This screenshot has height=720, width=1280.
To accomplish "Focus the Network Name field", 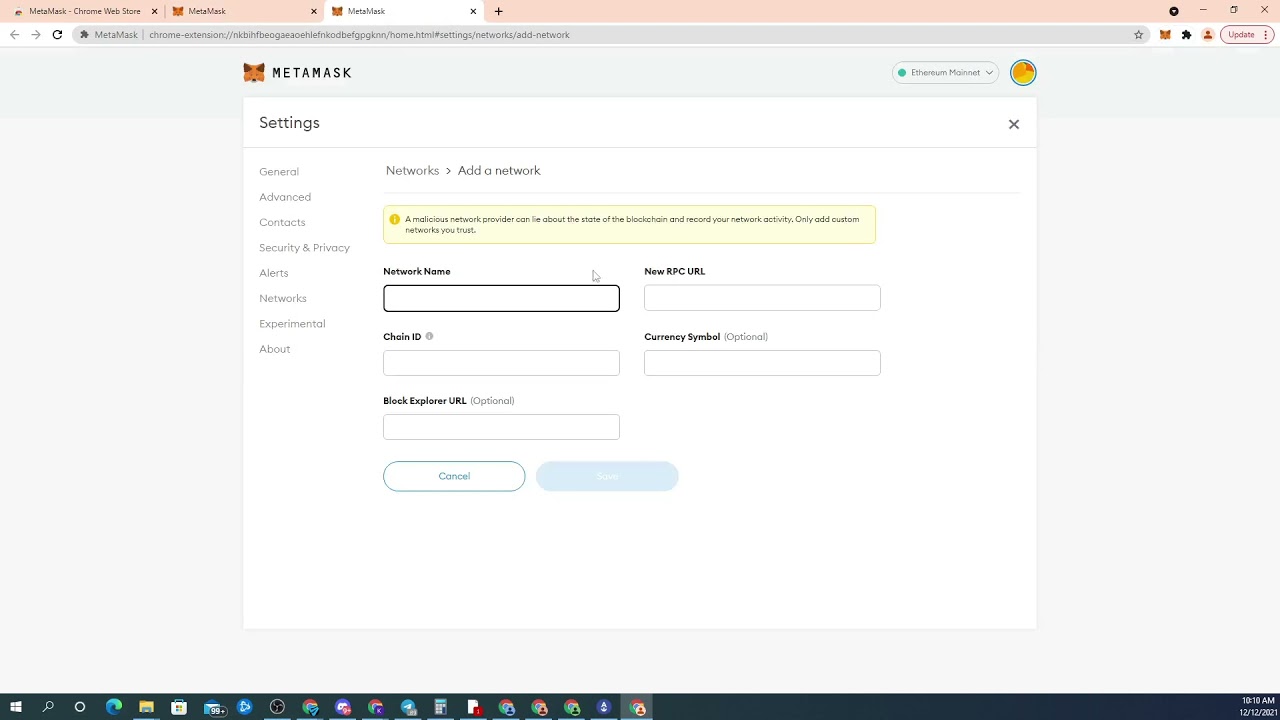I will coord(501,298).
